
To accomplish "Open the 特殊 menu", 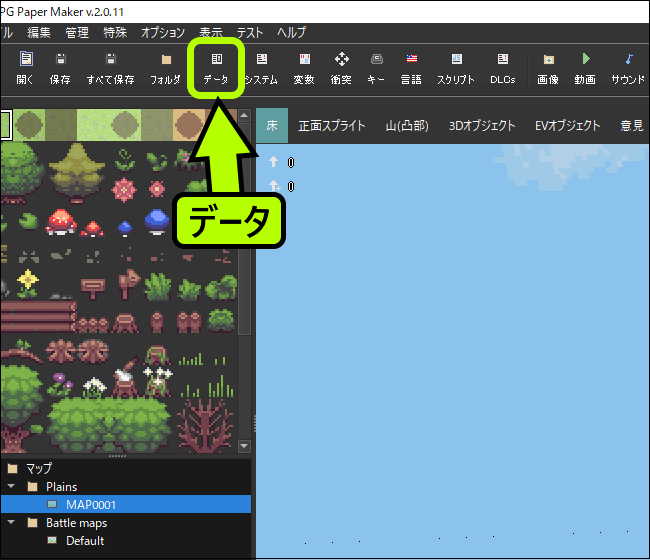I will coord(116,33).
